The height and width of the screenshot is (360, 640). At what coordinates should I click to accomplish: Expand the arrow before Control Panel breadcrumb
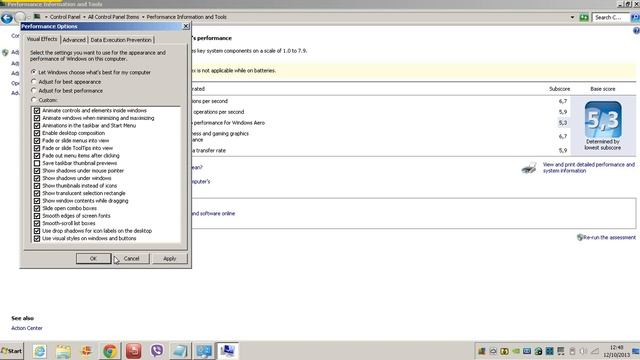46,17
